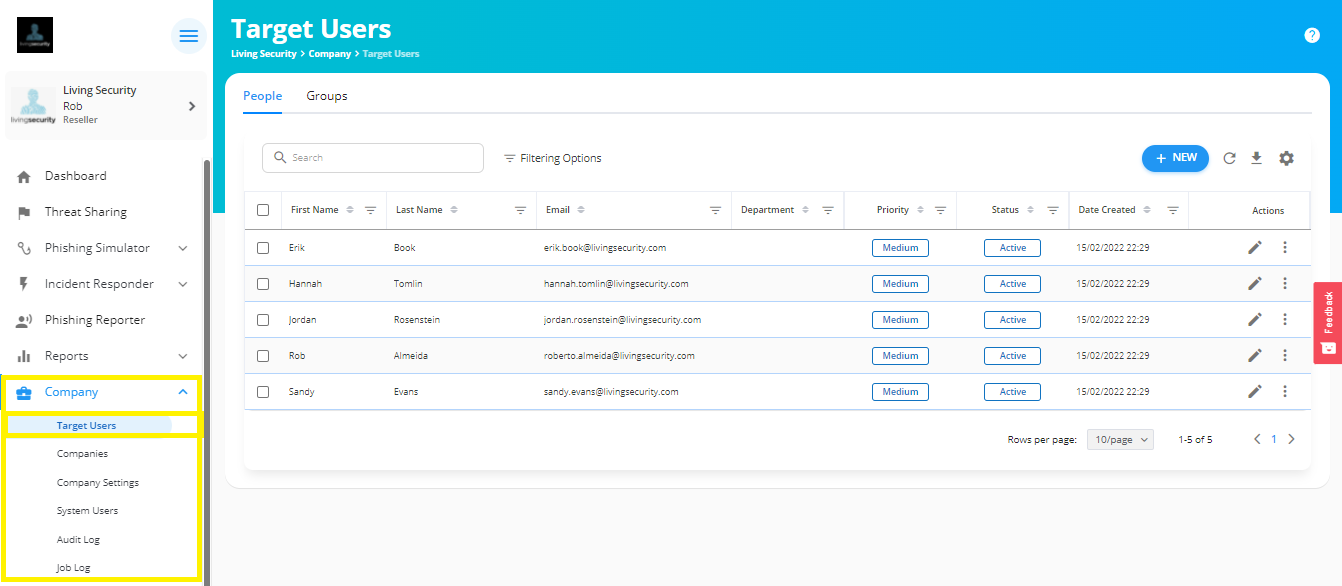Open more actions for Hannah Tomlin
Image resolution: width=1342 pixels, height=586 pixels.
tap(1285, 284)
